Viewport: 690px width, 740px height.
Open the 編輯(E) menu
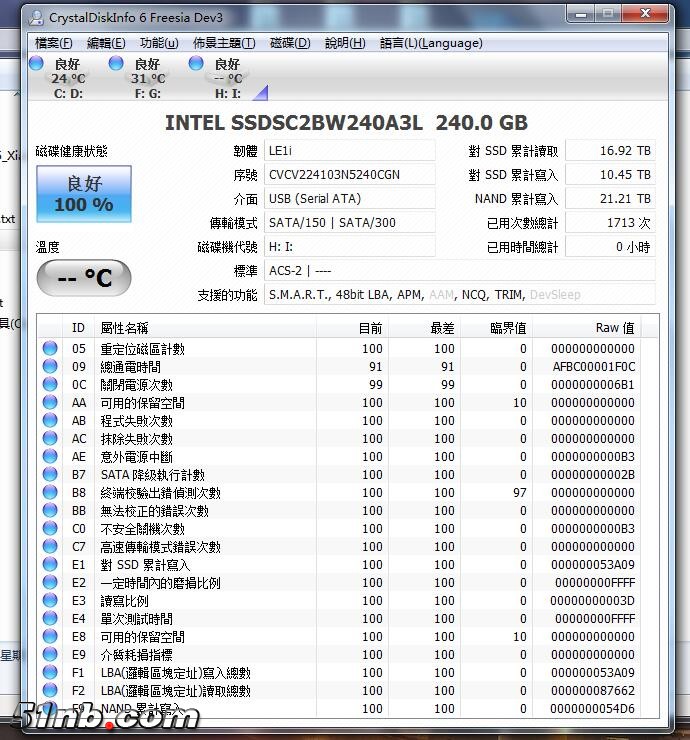tap(106, 43)
